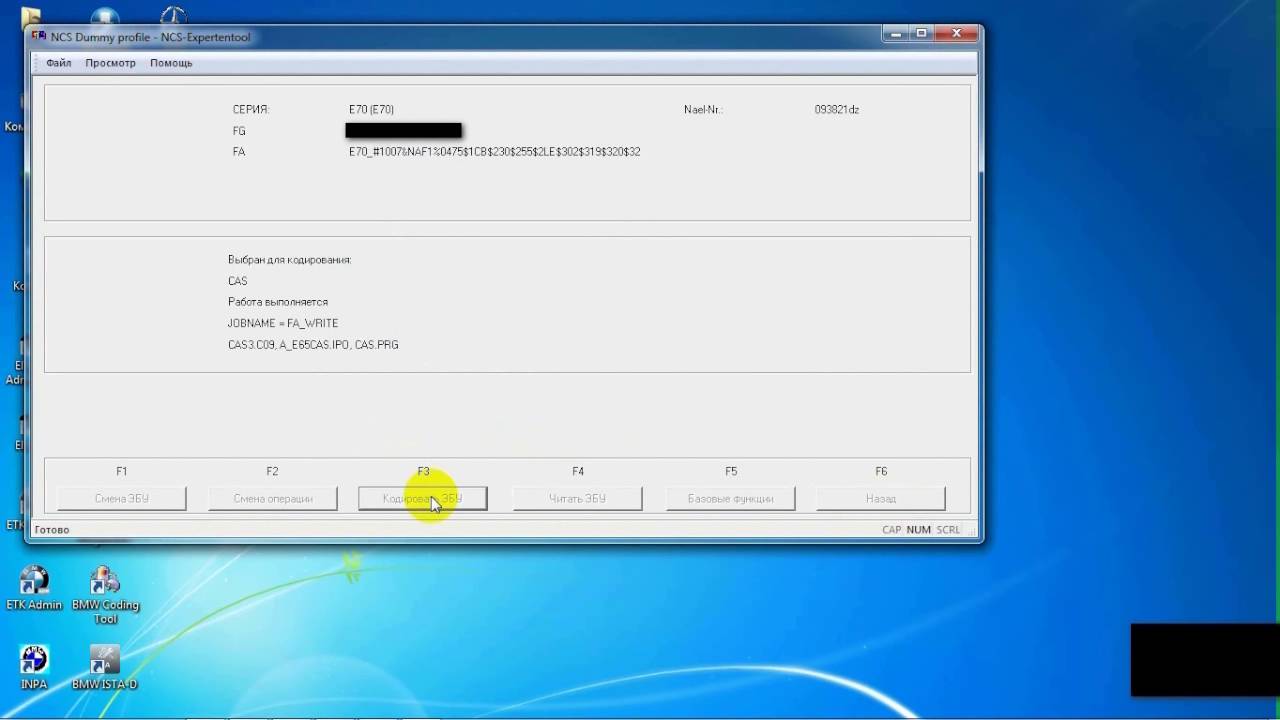Click the NUM indicator in the status bar

click(919, 530)
